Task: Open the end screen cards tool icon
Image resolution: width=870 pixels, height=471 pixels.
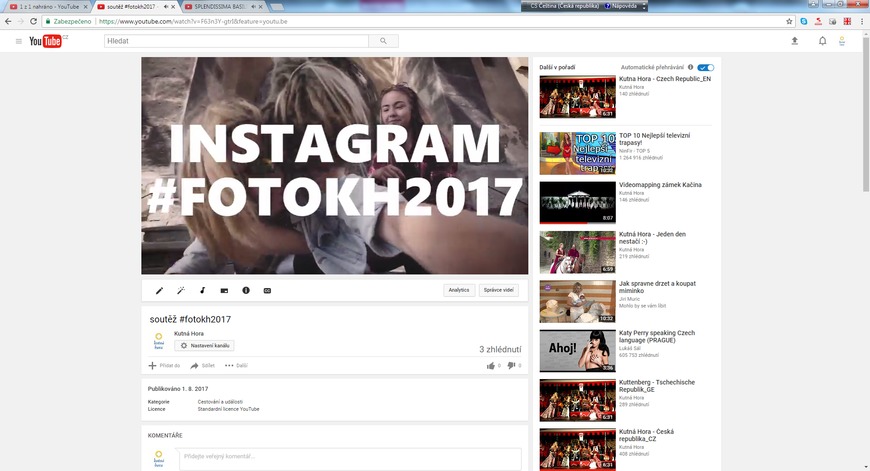Action: click(x=224, y=290)
